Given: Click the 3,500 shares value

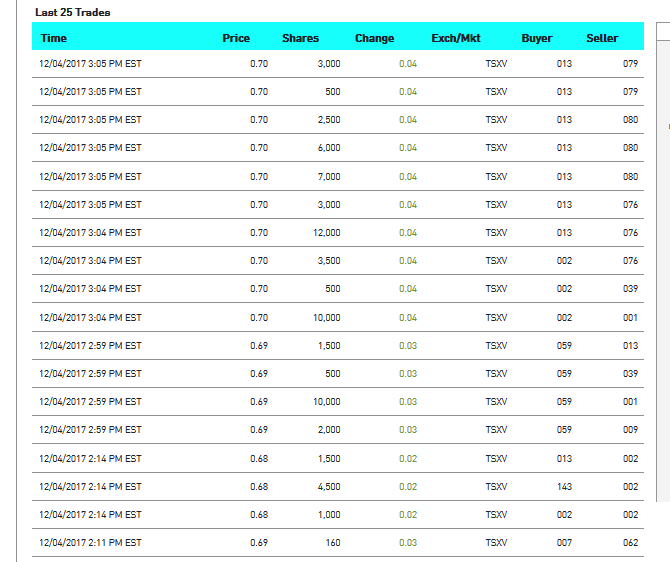Looking at the screenshot, I should pyautogui.click(x=326, y=261).
